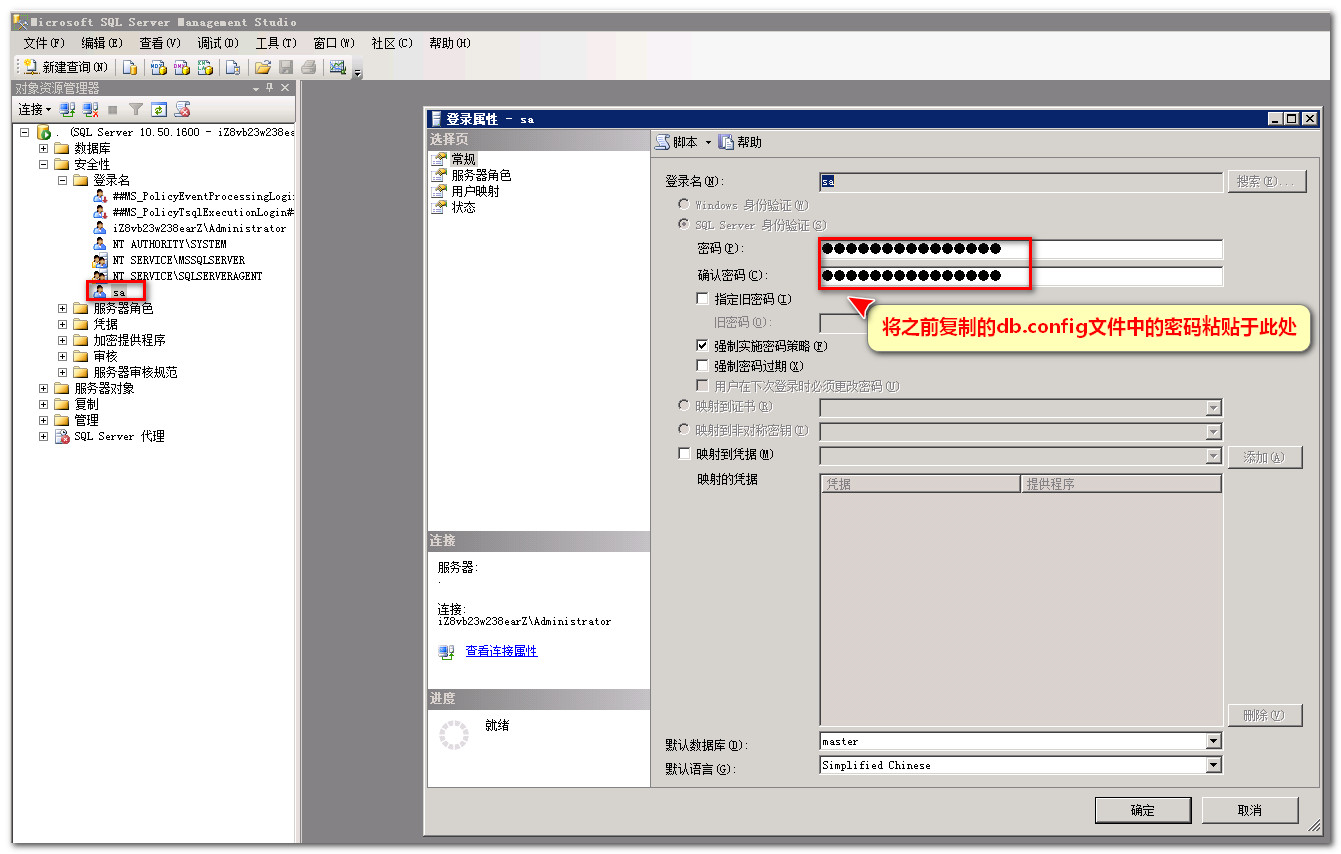The height and width of the screenshot is (854, 1341).
Task: Click the script delete icon in Object Explorer toolbar
Action: 182,109
